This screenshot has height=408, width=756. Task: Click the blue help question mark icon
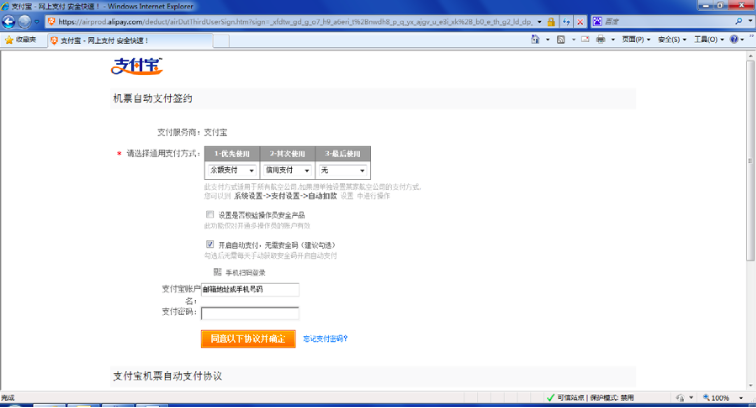tap(734, 40)
